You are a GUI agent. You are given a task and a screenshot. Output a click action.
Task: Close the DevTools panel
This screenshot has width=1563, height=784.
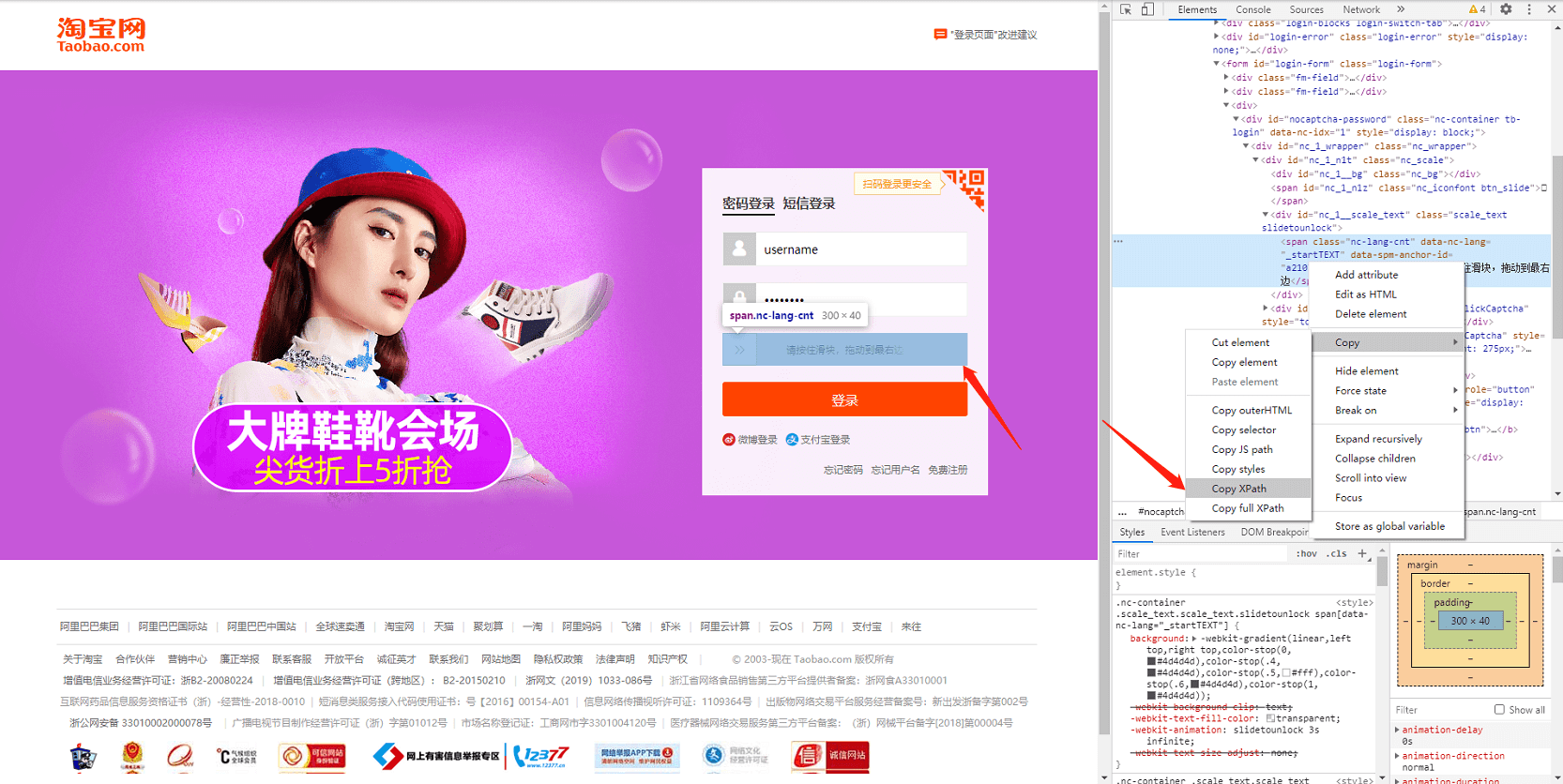point(1552,9)
